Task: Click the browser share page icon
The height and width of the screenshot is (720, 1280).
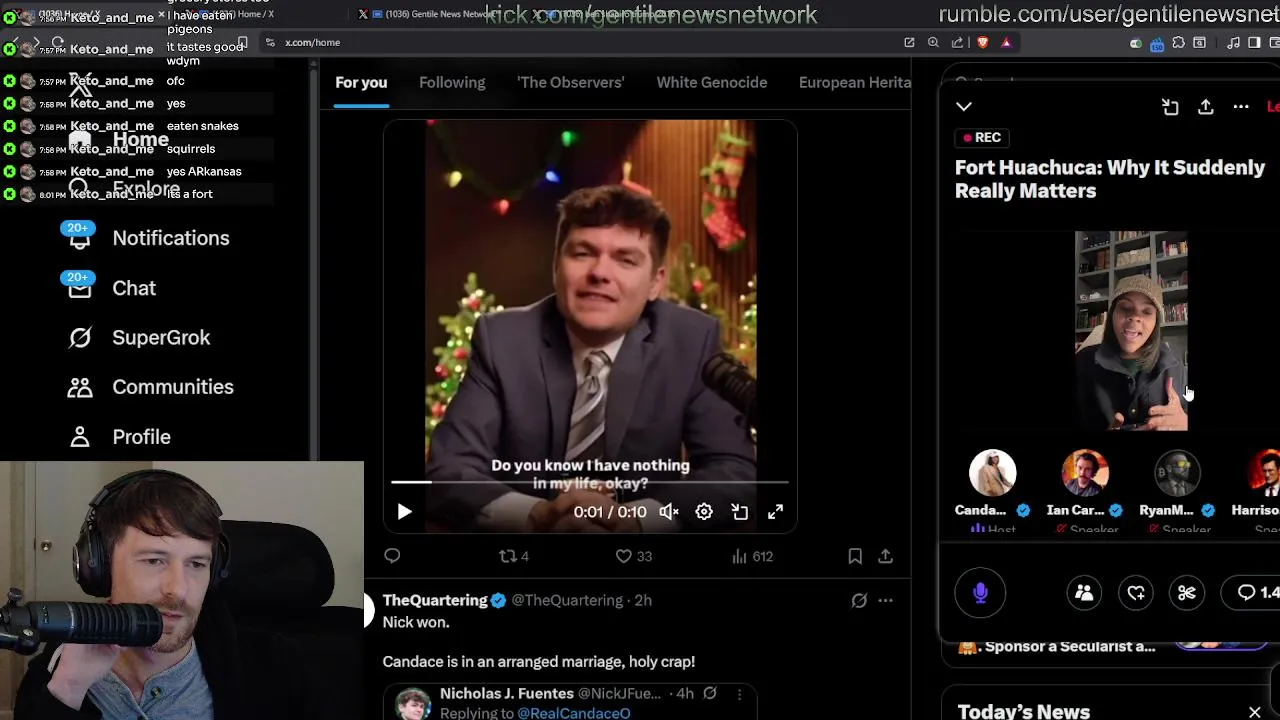Action: 957,42
